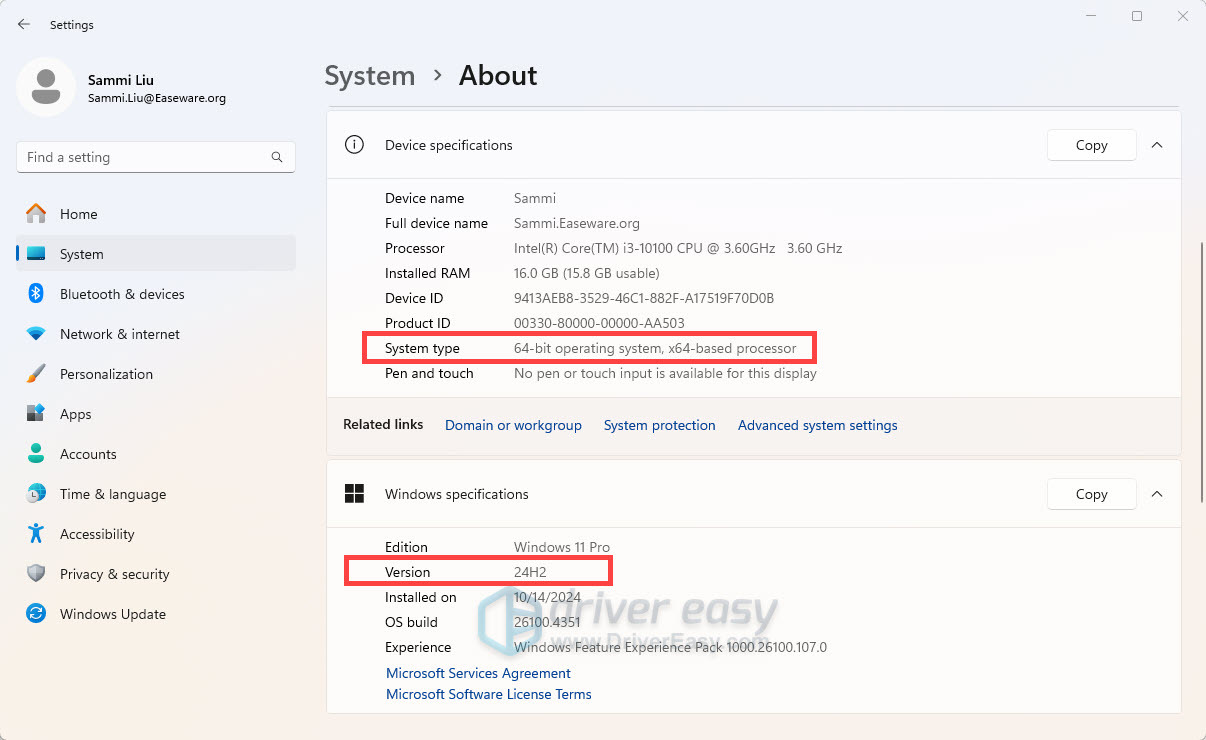Open Privacy & security settings

pyautogui.click(x=156, y=574)
